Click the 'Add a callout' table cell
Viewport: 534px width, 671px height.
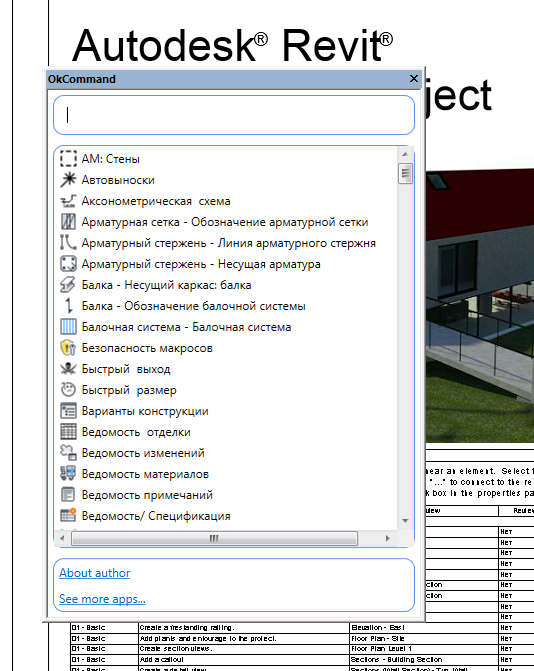[244, 659]
